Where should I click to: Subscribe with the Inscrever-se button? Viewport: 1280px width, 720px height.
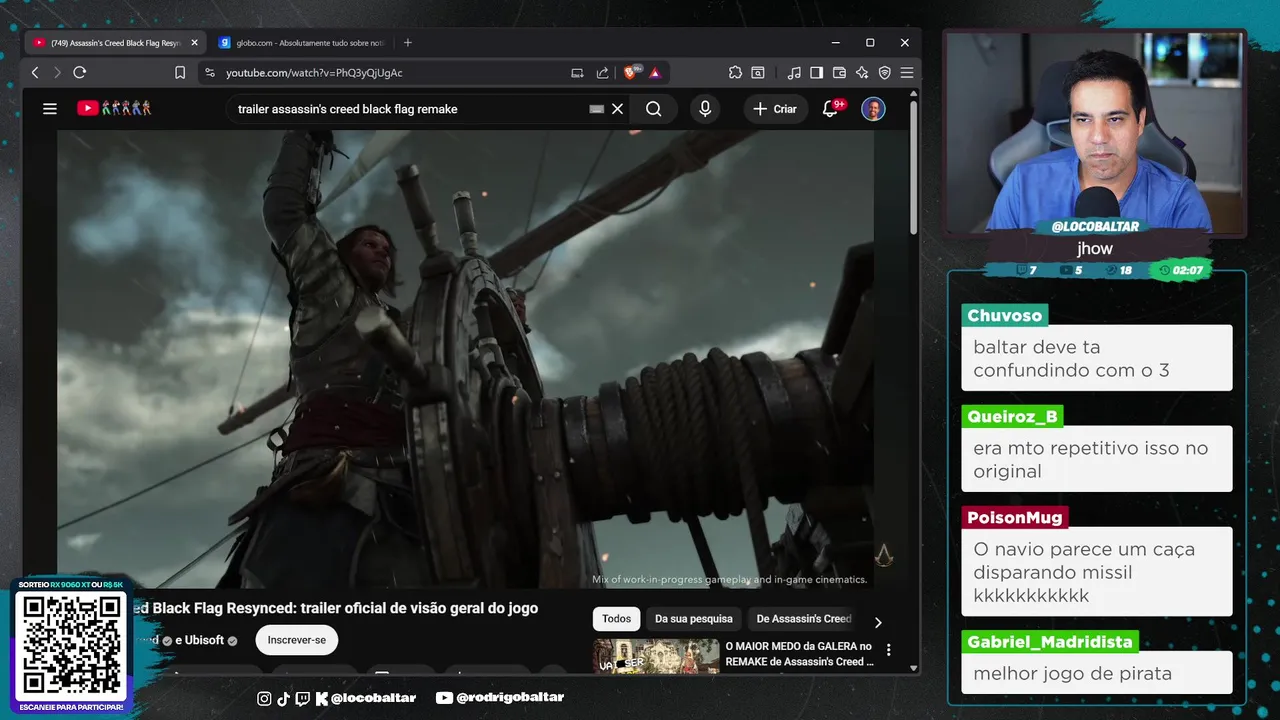pos(297,640)
